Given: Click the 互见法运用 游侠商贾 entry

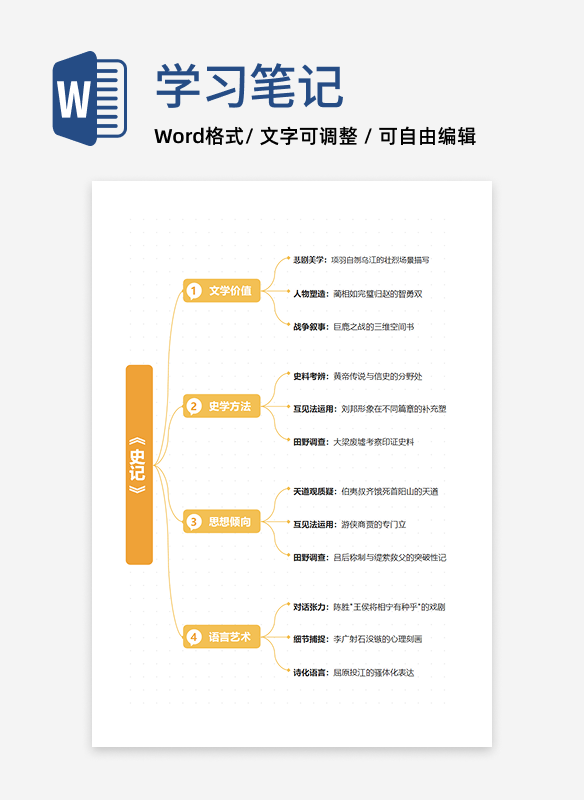Looking at the screenshot, I should [x=349, y=524].
